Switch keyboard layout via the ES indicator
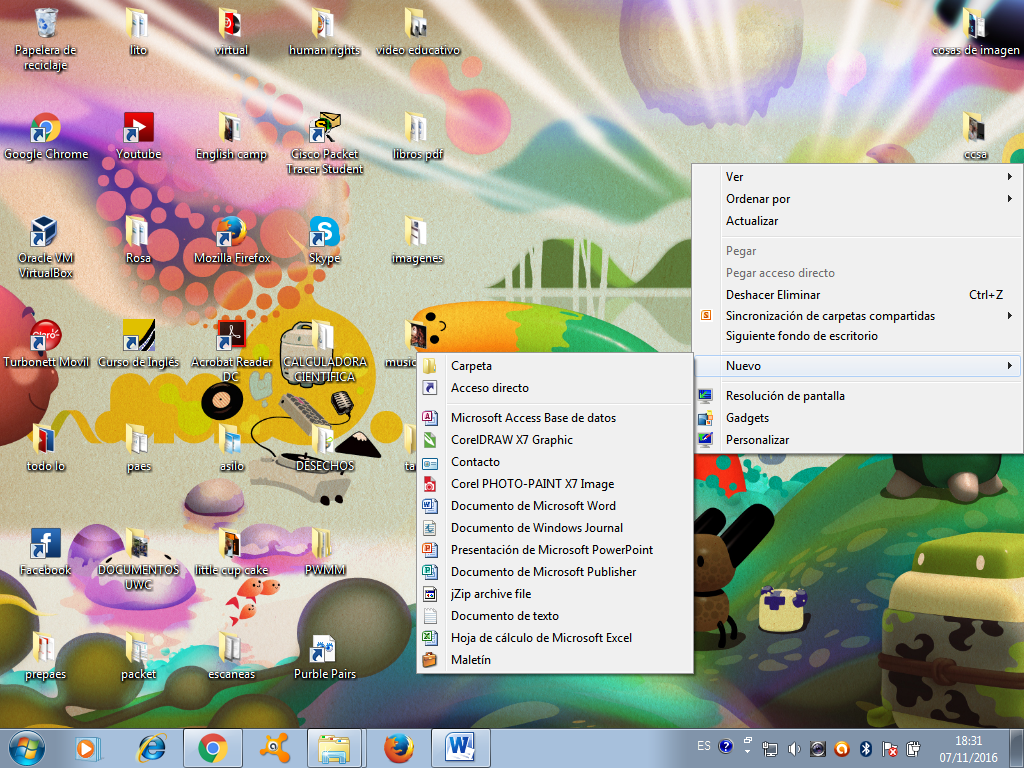This screenshot has width=1024, height=768. (x=703, y=747)
